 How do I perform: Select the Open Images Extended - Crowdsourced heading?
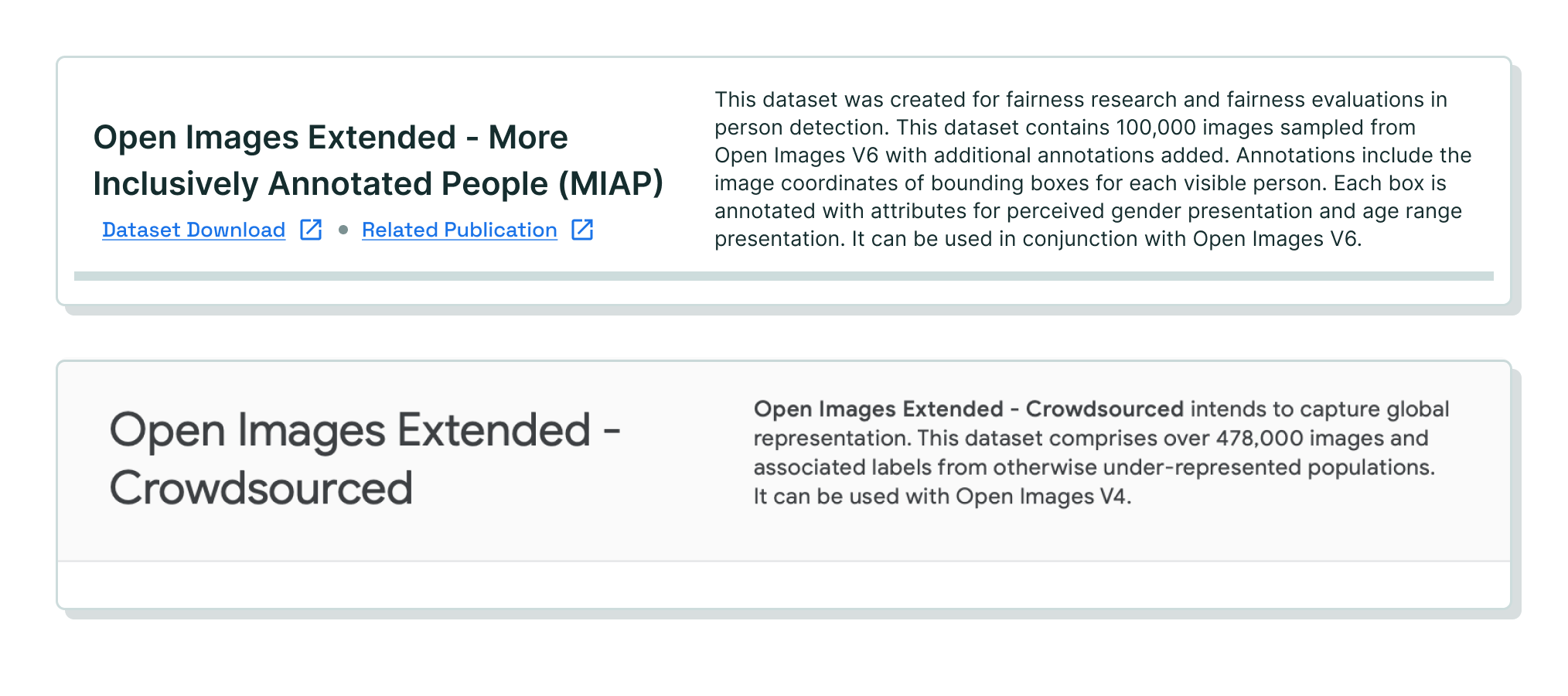[365, 459]
